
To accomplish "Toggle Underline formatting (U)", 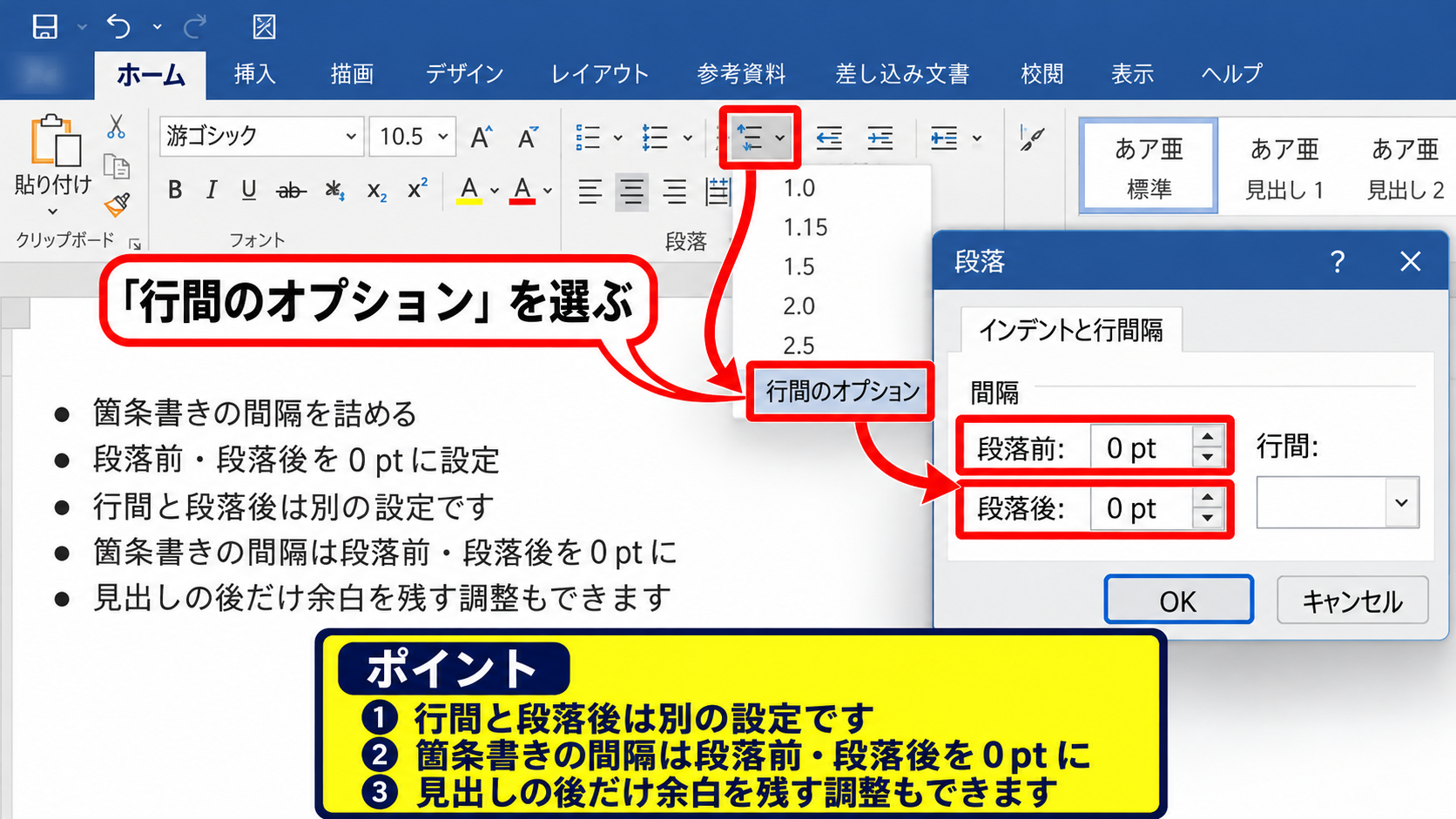I will coord(249,190).
